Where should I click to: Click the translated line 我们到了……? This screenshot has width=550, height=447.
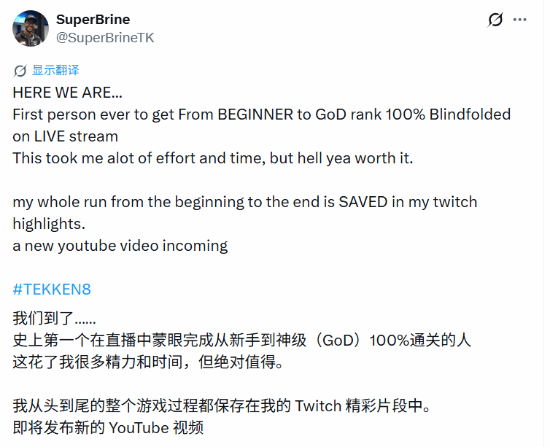point(54,319)
